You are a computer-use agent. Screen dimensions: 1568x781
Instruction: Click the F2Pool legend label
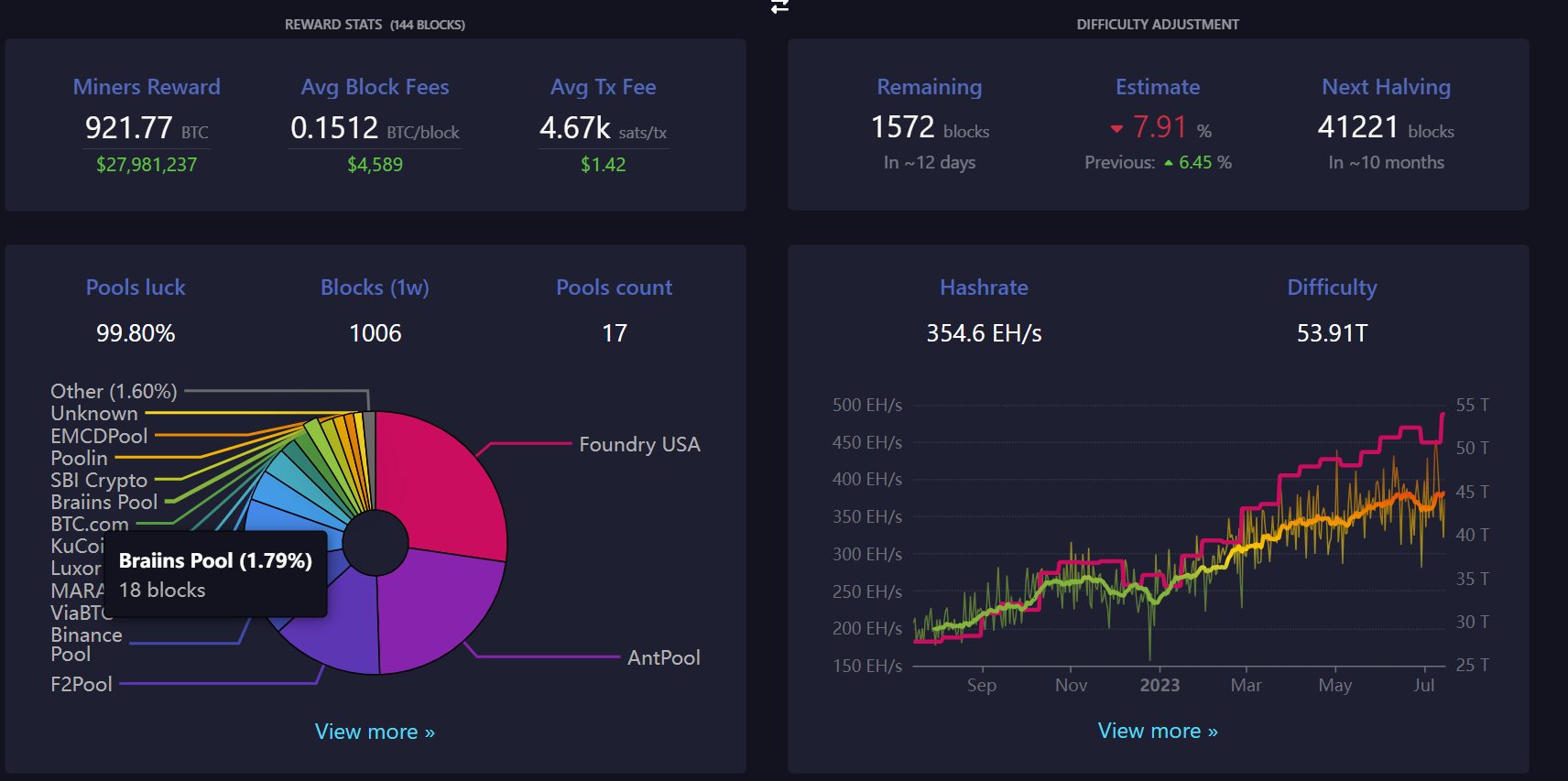tap(82, 684)
